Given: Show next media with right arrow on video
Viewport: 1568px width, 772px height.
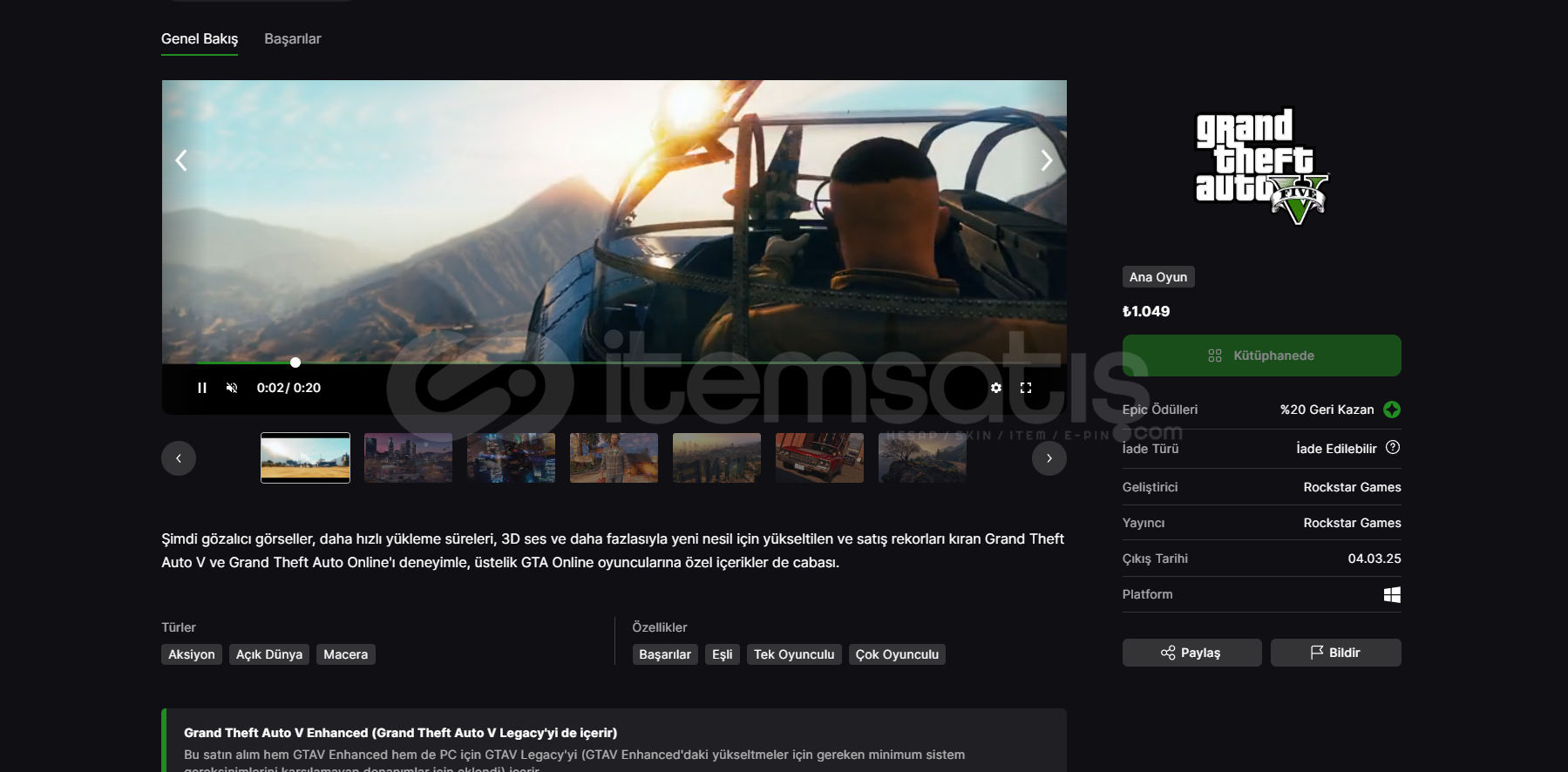Looking at the screenshot, I should tap(1047, 160).
